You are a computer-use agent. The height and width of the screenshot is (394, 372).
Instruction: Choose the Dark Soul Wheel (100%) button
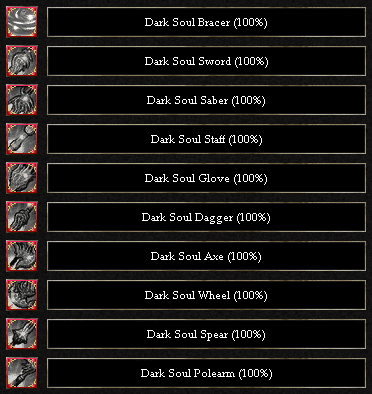click(206, 295)
